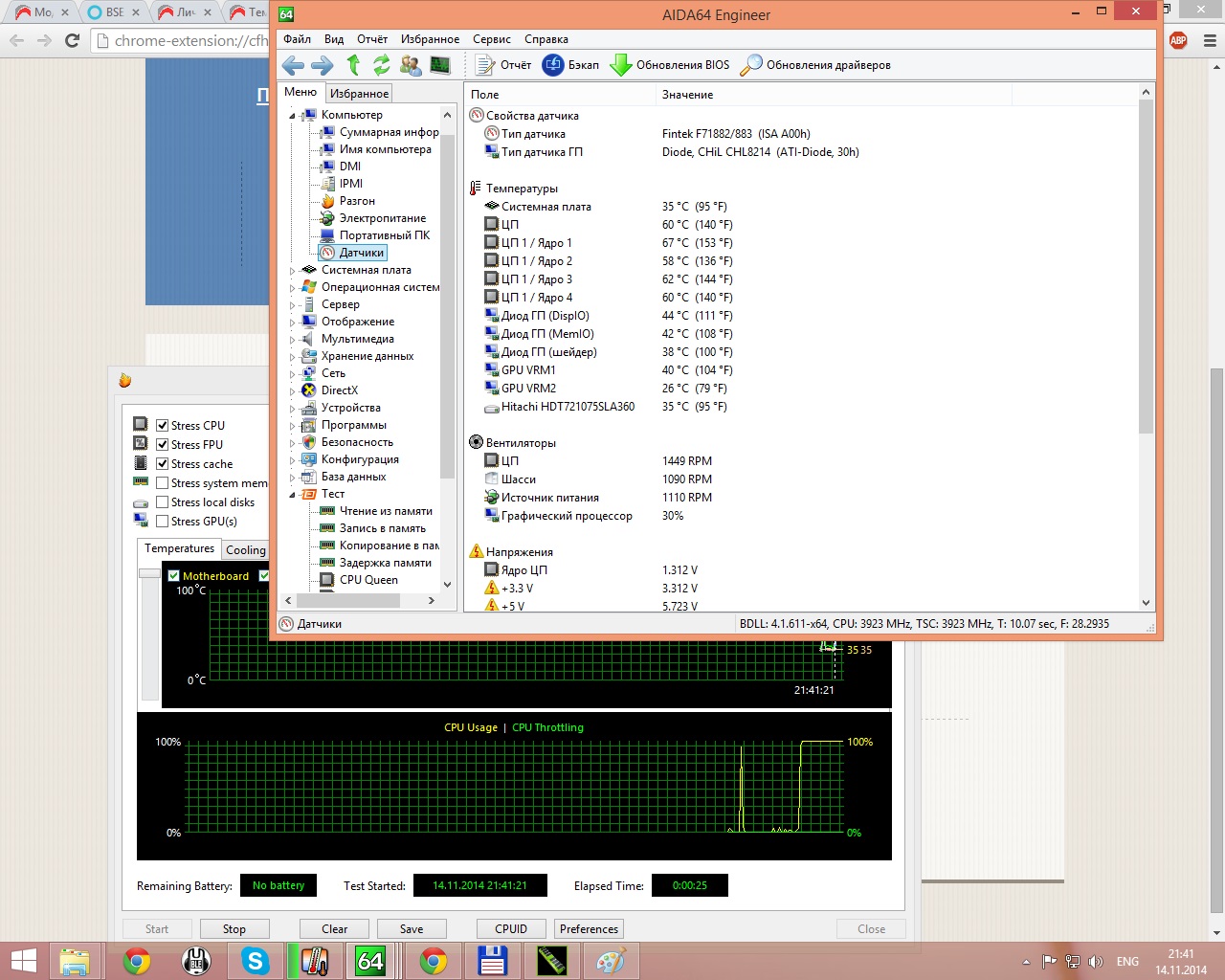Select Разгон in the navigation tree
The image size is (1225, 980).
click(357, 201)
